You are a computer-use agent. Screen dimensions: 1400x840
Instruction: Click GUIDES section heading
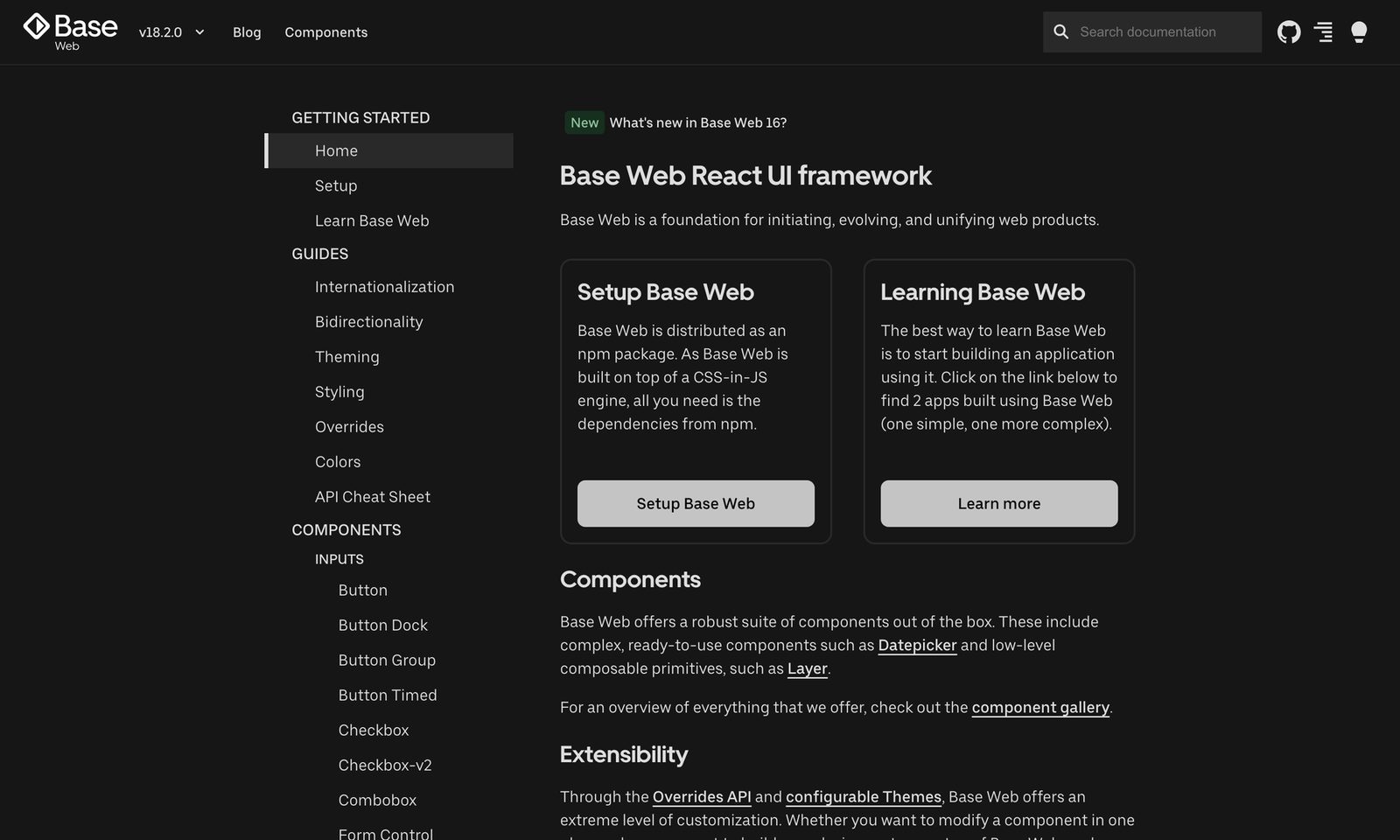[320, 254]
